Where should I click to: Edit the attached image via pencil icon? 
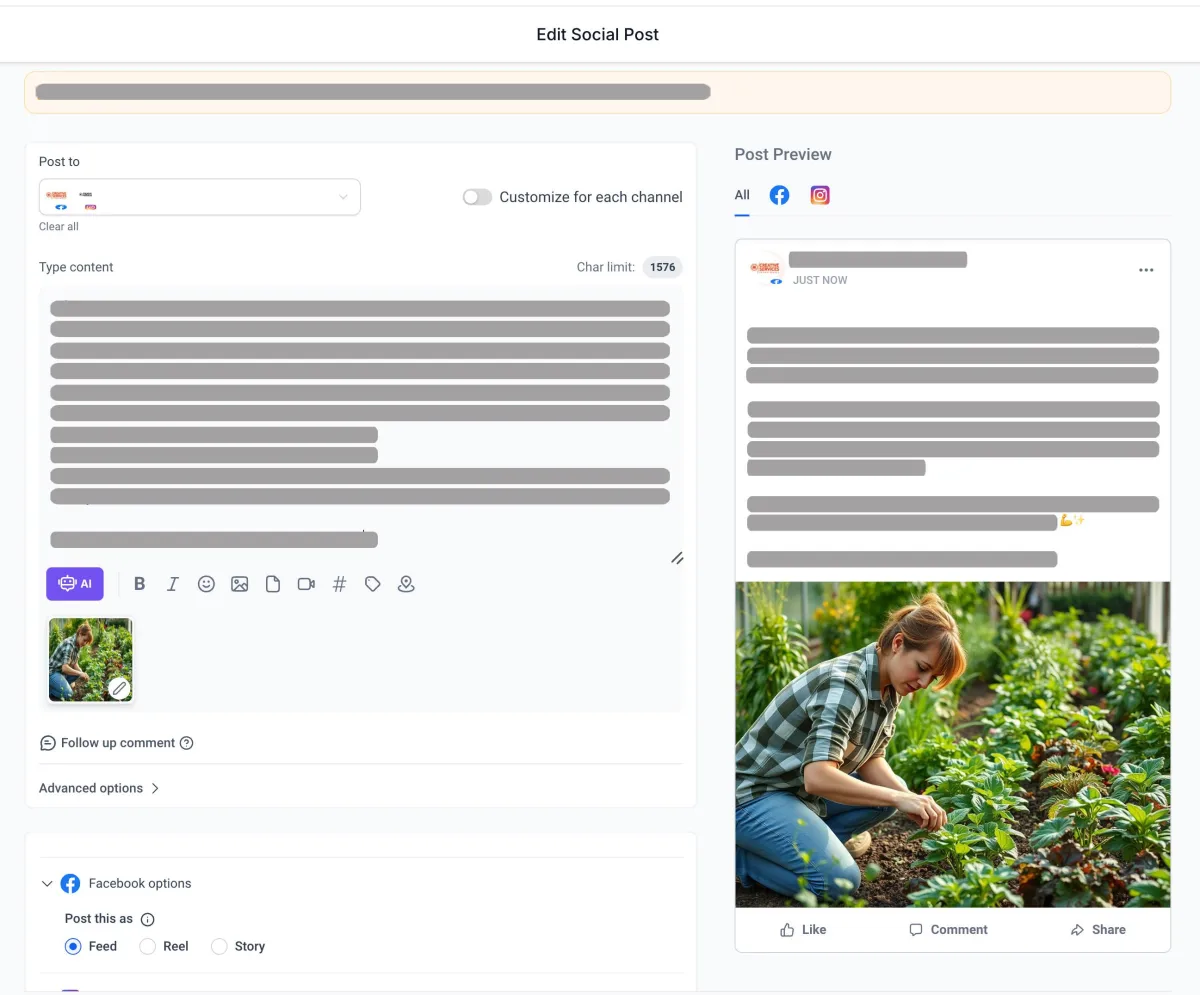119,688
